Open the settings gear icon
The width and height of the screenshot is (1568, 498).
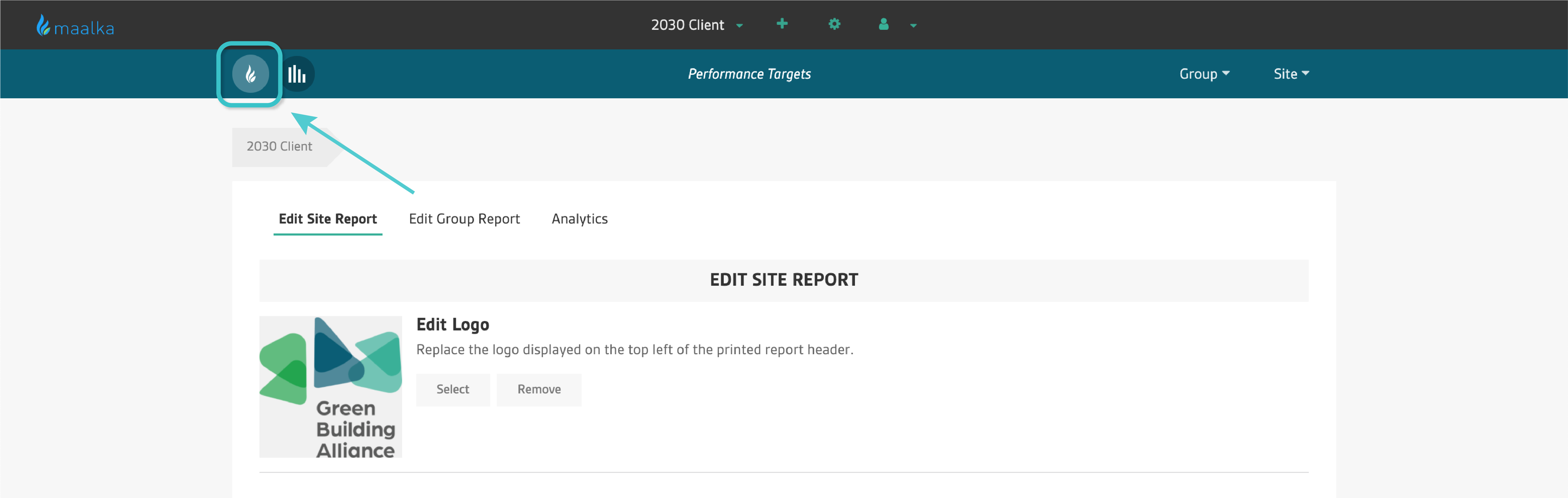pyautogui.click(x=834, y=24)
